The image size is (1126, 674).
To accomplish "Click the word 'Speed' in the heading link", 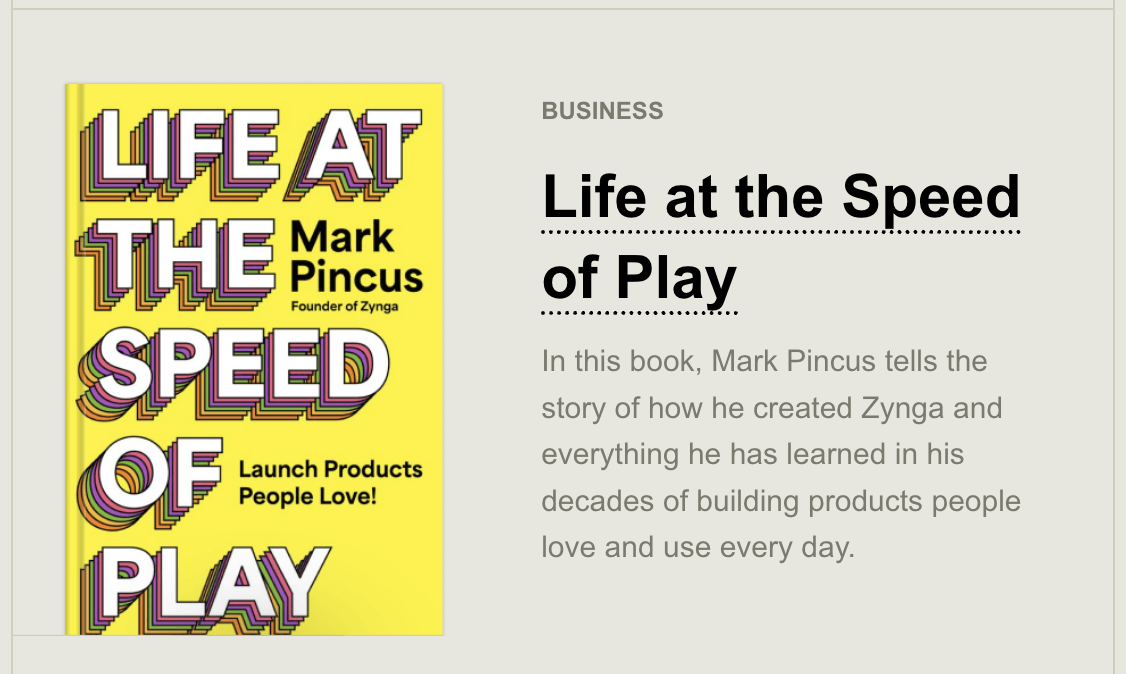I will [931, 199].
